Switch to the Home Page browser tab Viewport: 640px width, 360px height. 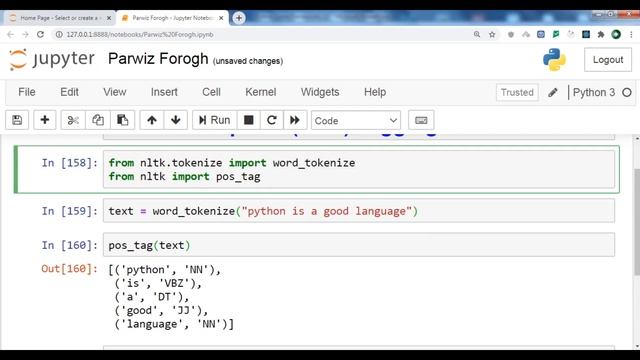pyautogui.click(x=59, y=18)
